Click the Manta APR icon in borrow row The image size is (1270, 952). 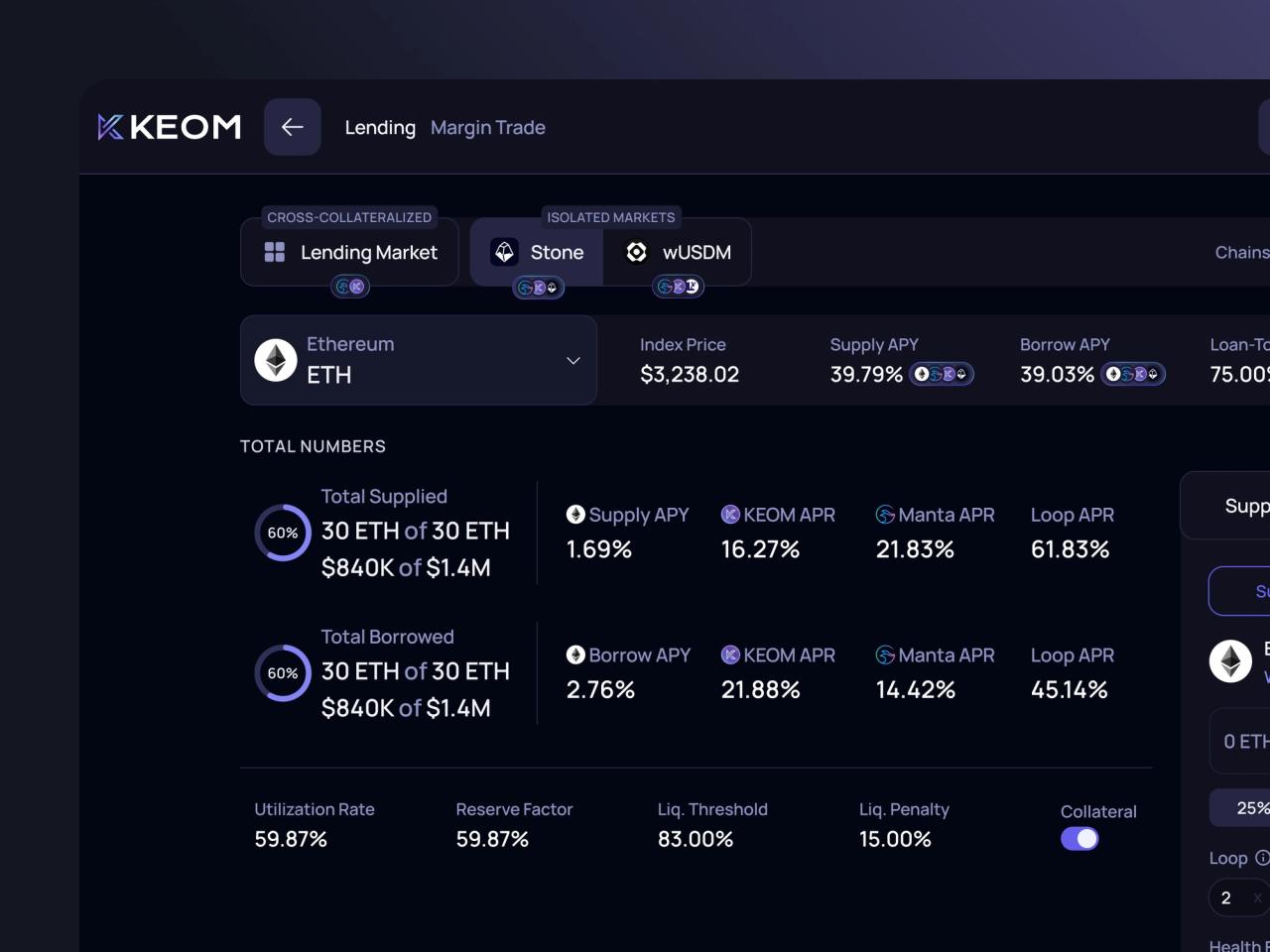point(885,655)
